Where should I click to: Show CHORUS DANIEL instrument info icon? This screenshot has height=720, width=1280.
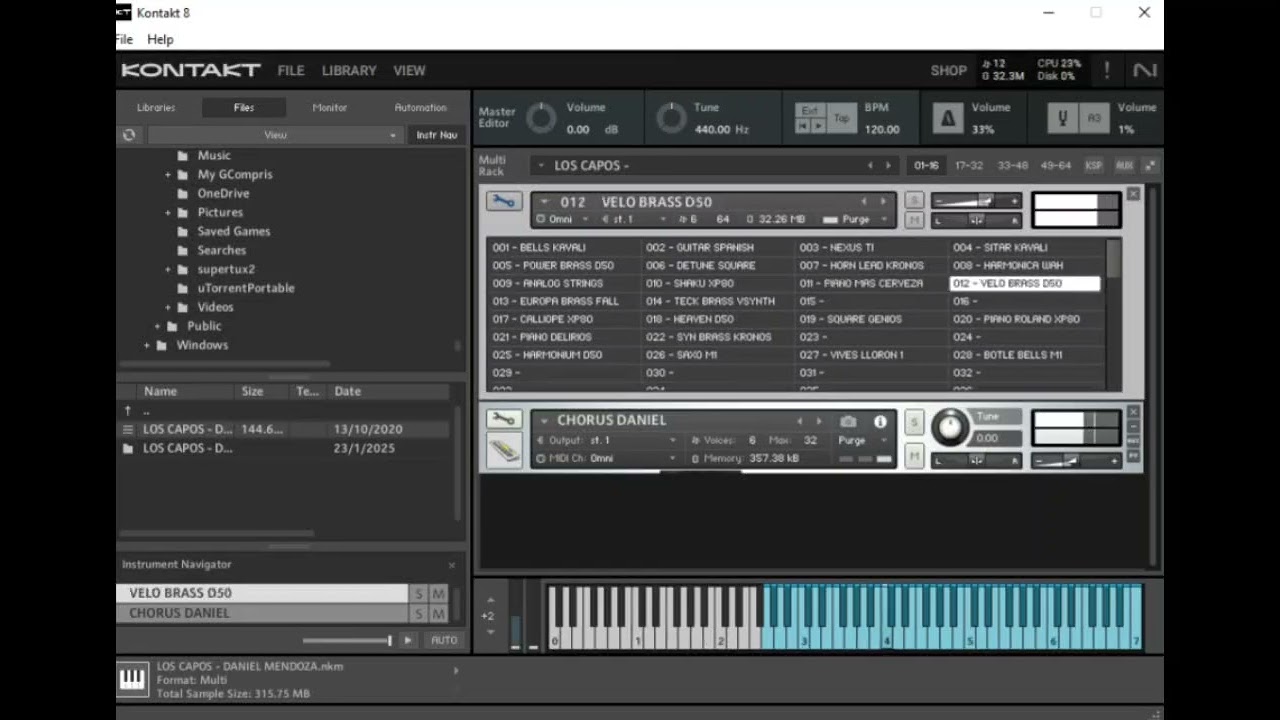click(880, 422)
